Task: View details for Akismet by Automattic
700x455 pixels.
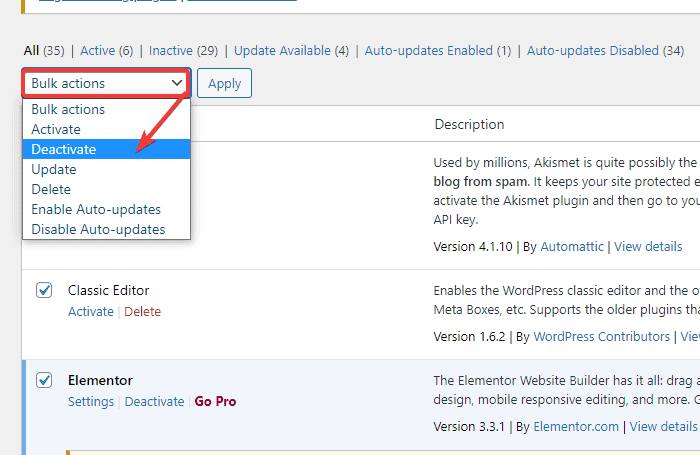Action: point(648,246)
